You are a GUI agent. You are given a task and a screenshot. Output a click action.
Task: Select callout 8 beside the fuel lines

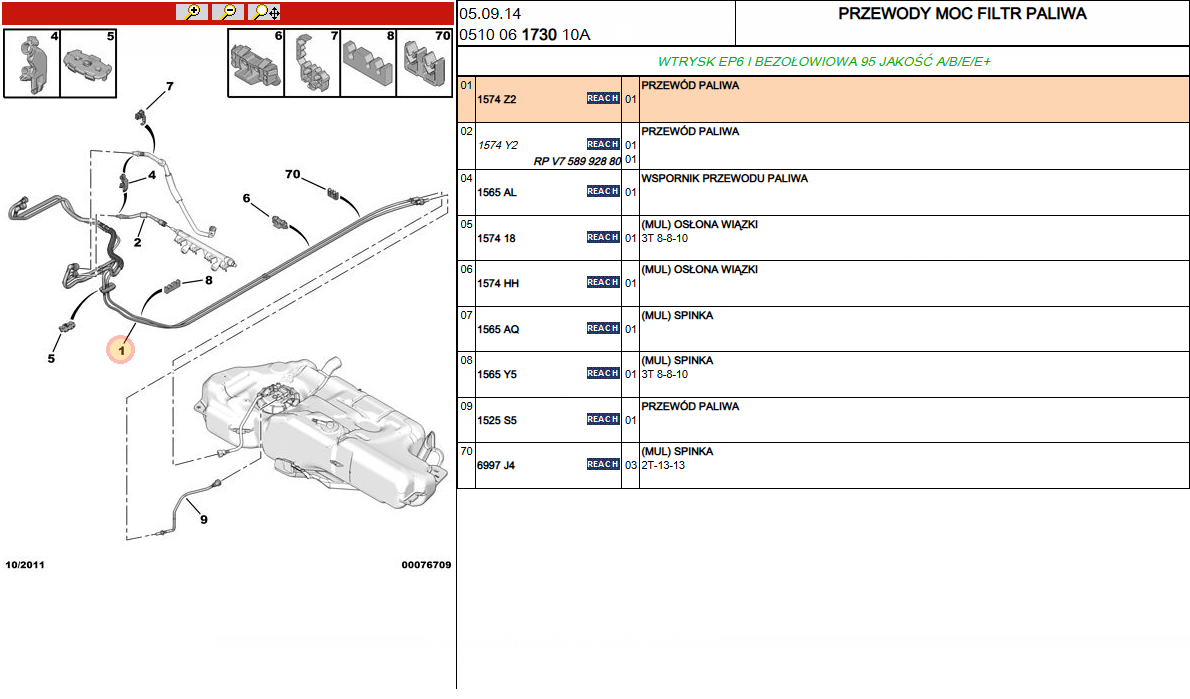point(209,280)
